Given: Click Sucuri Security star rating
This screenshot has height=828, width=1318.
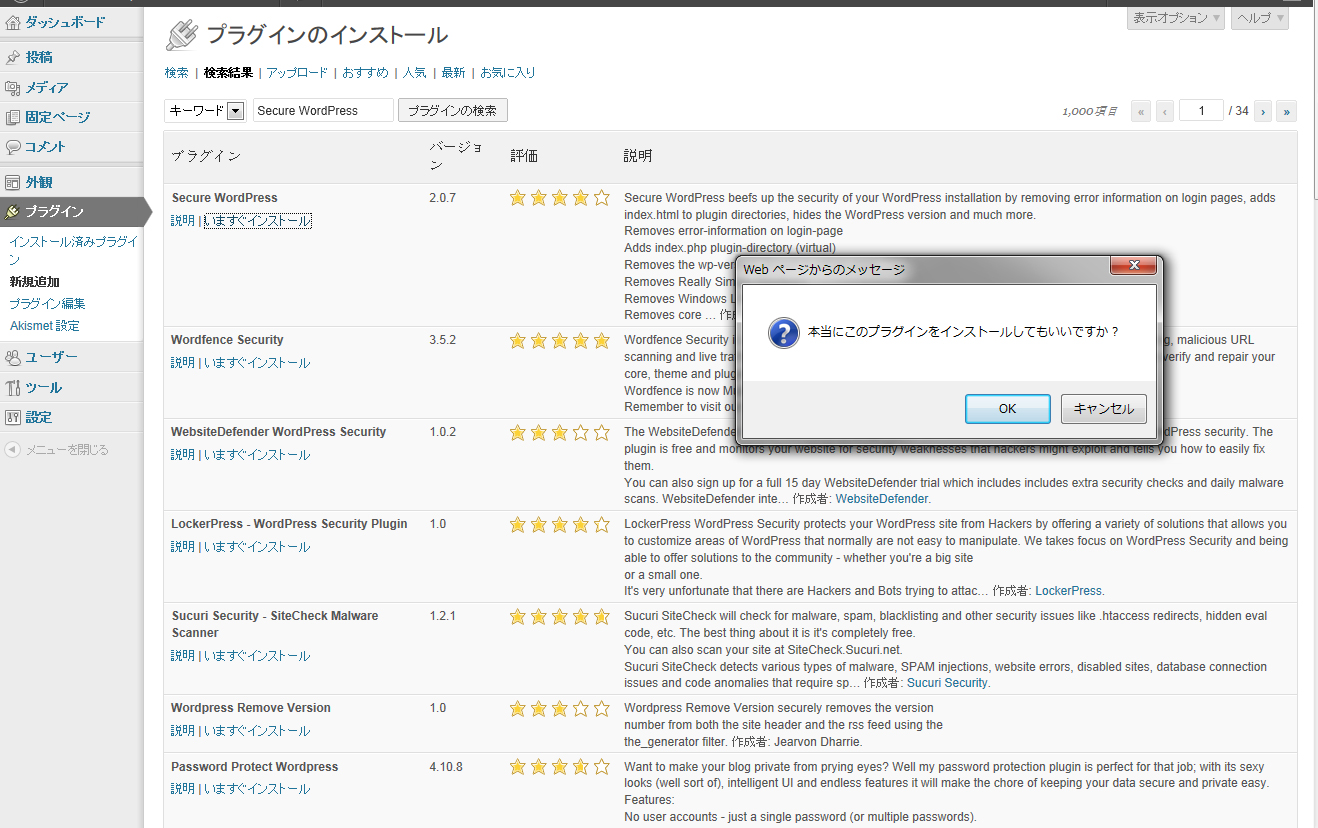Looking at the screenshot, I should point(560,616).
